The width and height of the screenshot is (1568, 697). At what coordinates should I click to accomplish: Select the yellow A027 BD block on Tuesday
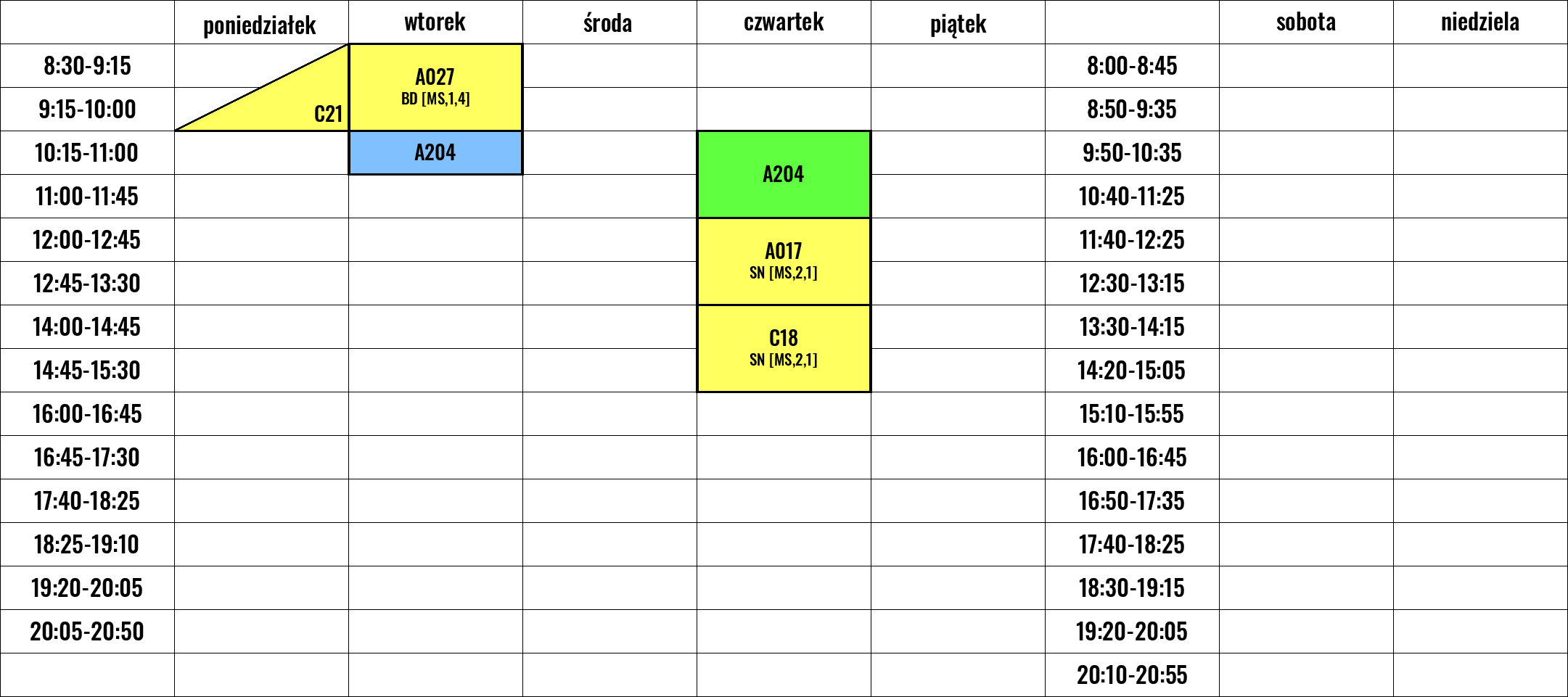coord(435,87)
